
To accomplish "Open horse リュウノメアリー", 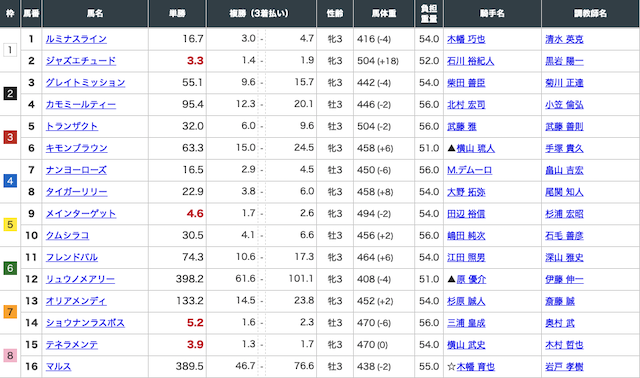I will [80, 279].
